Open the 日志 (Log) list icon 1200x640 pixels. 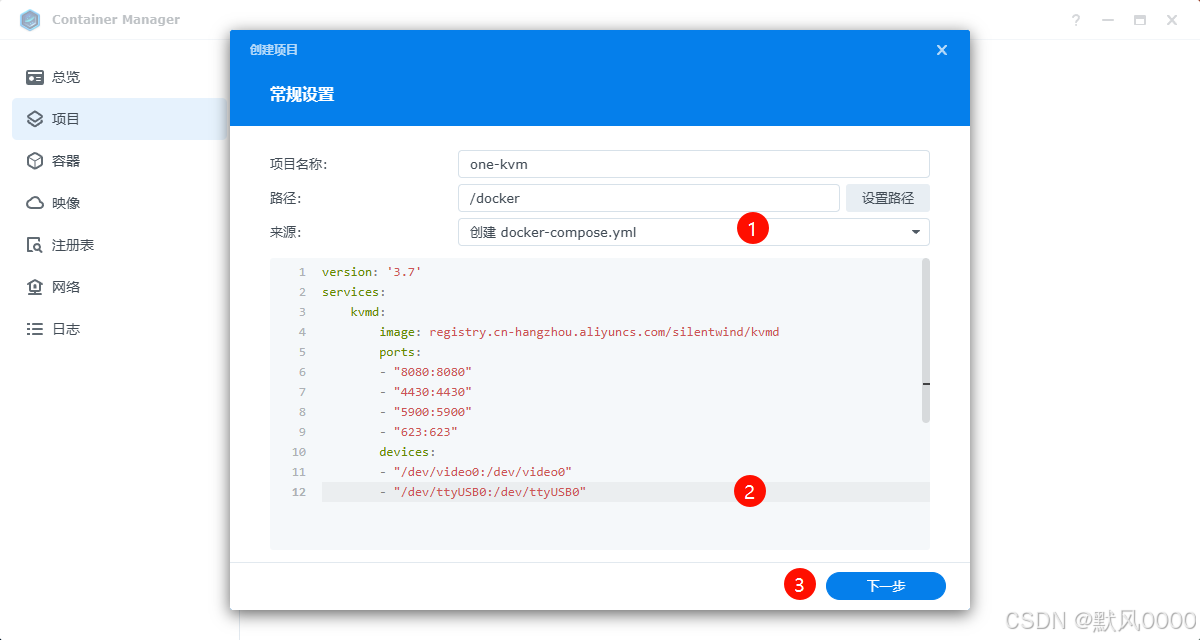[x=33, y=328]
